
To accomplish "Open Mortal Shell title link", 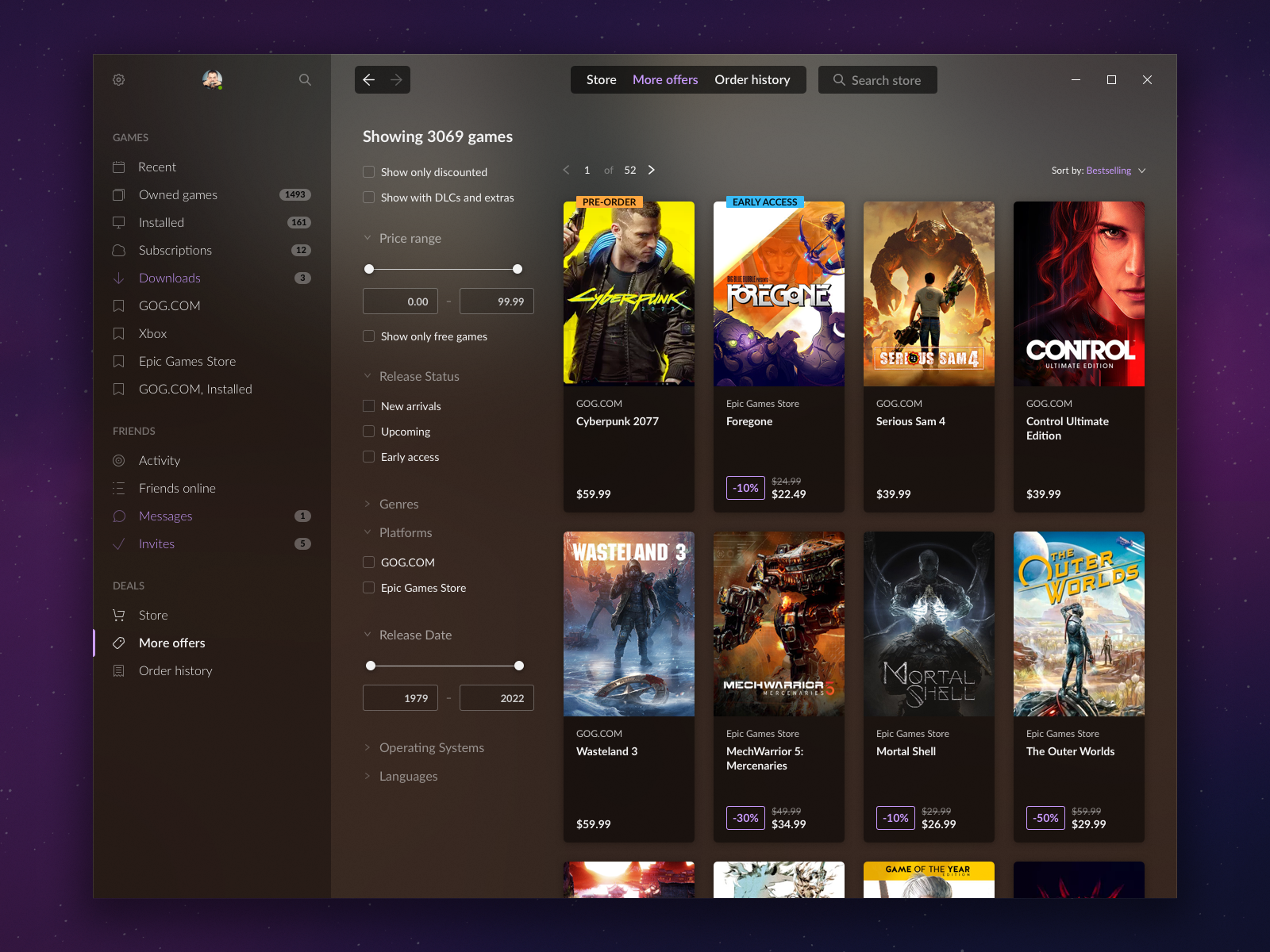I will coord(906,751).
